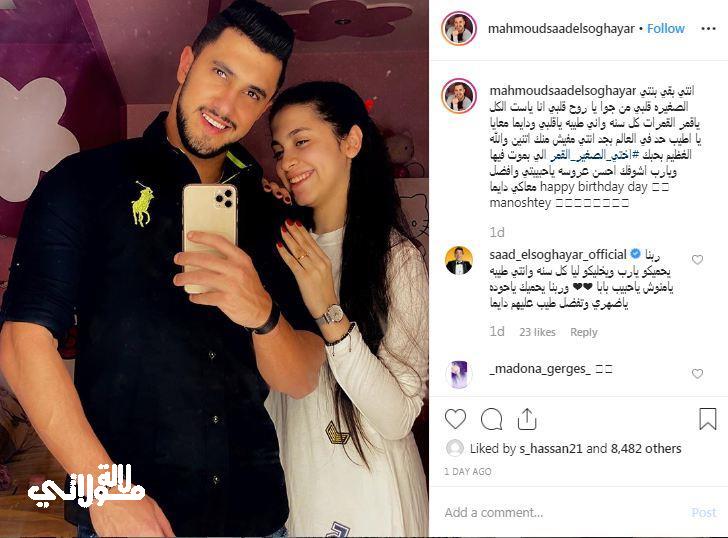The height and width of the screenshot is (538, 728).
Task: Like the post with heart icon
Action: coord(455,419)
